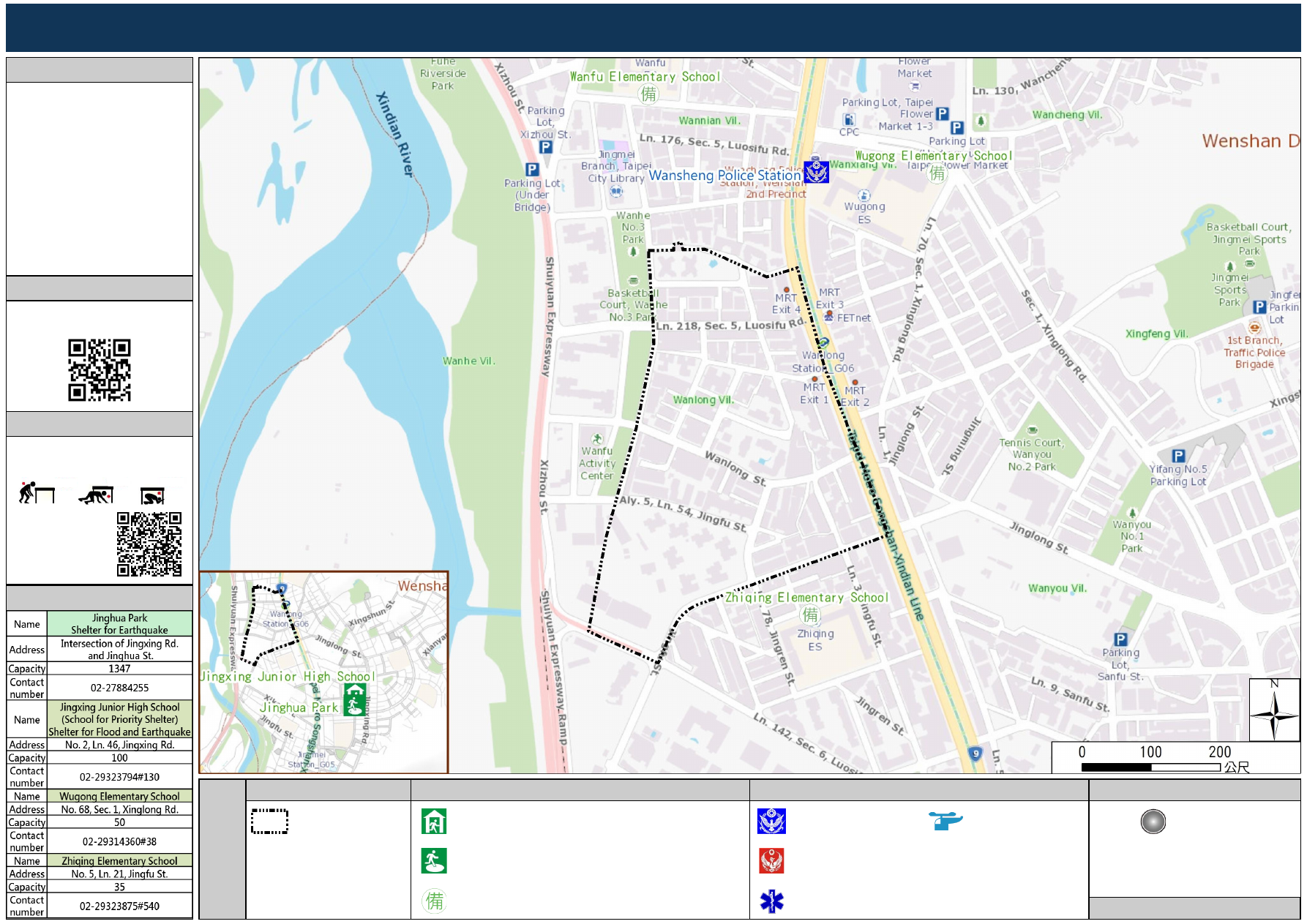Click the third earthquake hold-on pictogram
This screenshot has width=1307, height=924.
pos(152,496)
